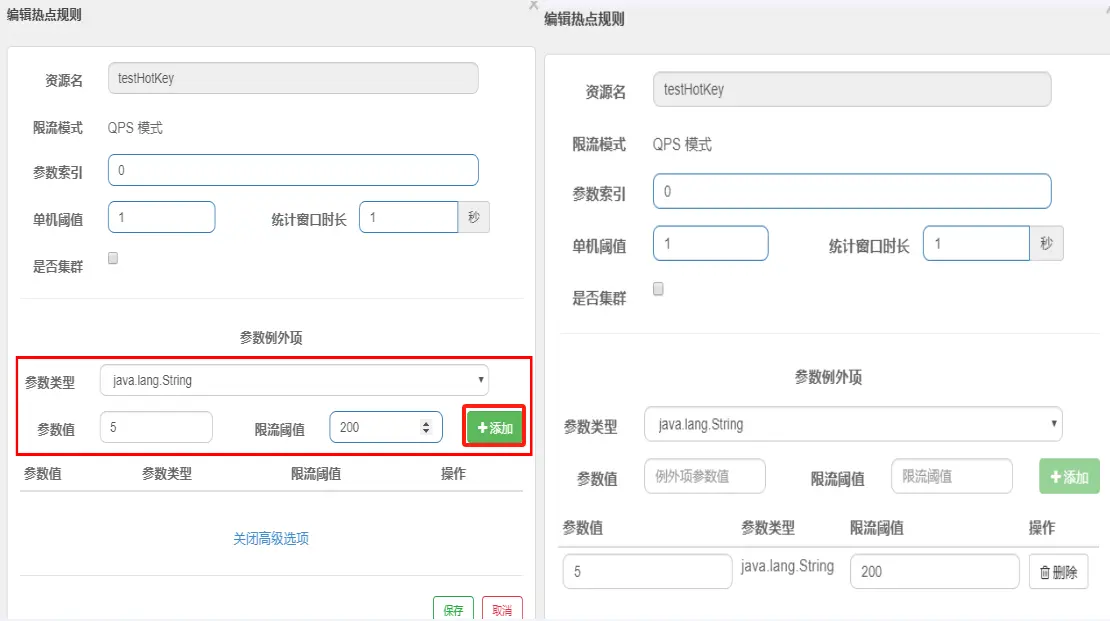Click the faded +添加 button in right dialog
1110x621 pixels.
(x=1068, y=477)
